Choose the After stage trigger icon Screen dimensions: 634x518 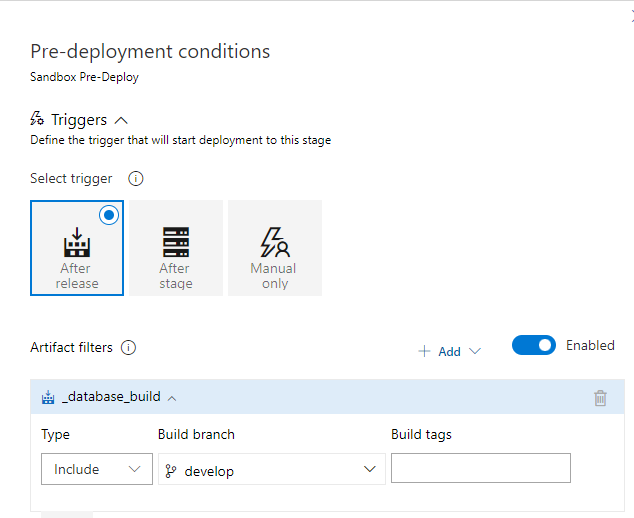pyautogui.click(x=175, y=242)
